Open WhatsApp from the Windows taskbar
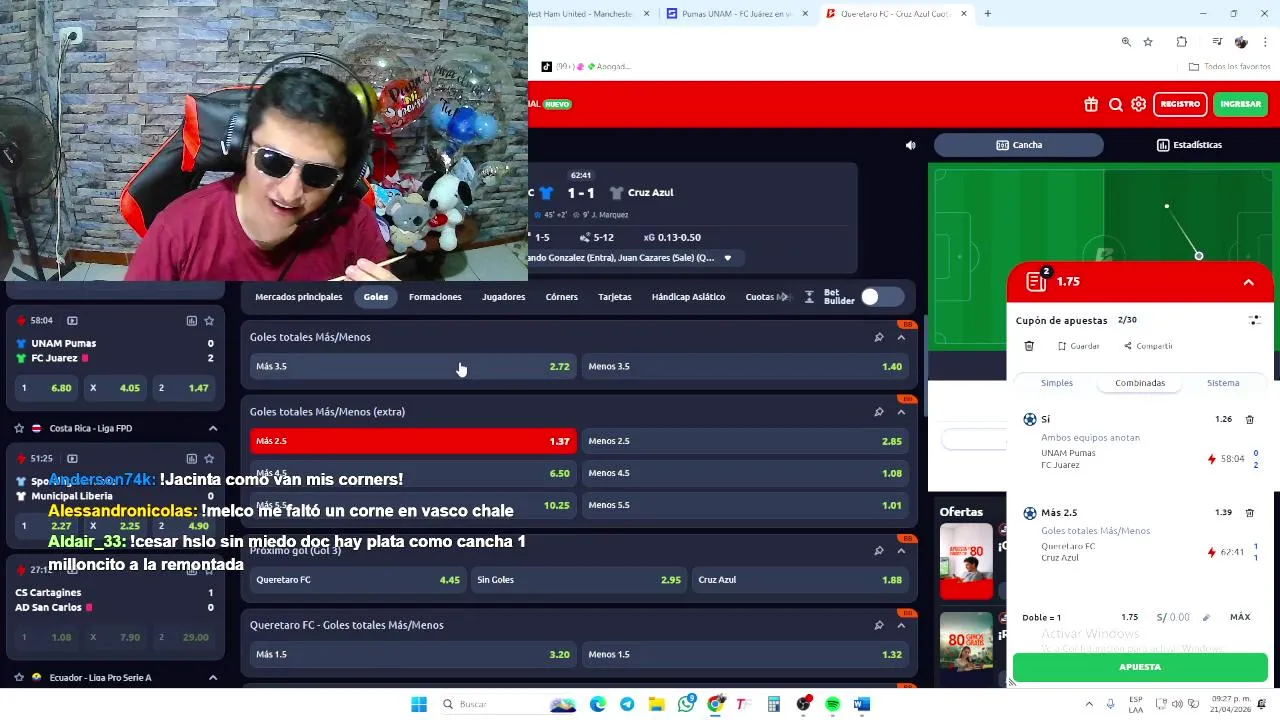1280x720 pixels. [x=686, y=704]
